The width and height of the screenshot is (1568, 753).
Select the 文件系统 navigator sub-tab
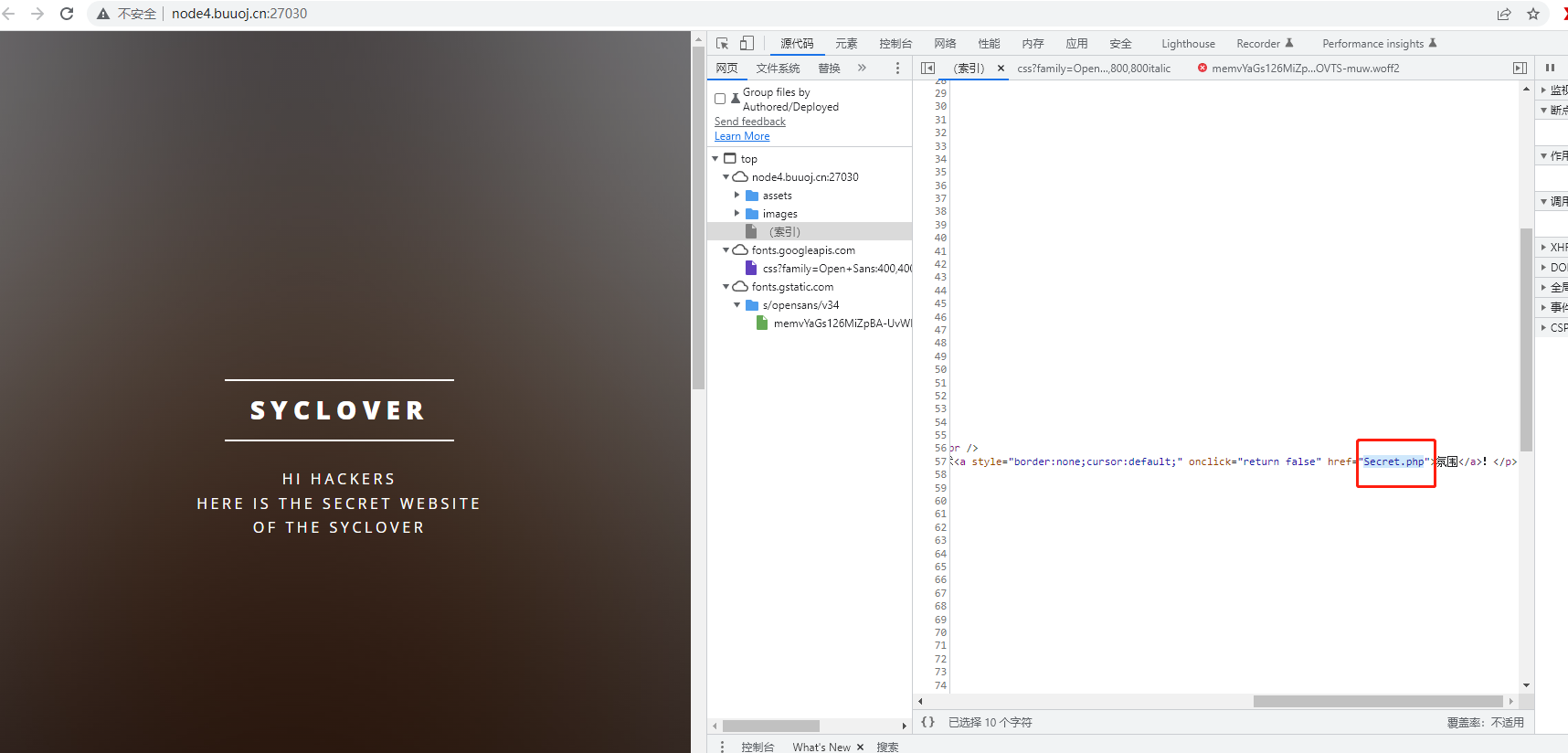tap(778, 68)
